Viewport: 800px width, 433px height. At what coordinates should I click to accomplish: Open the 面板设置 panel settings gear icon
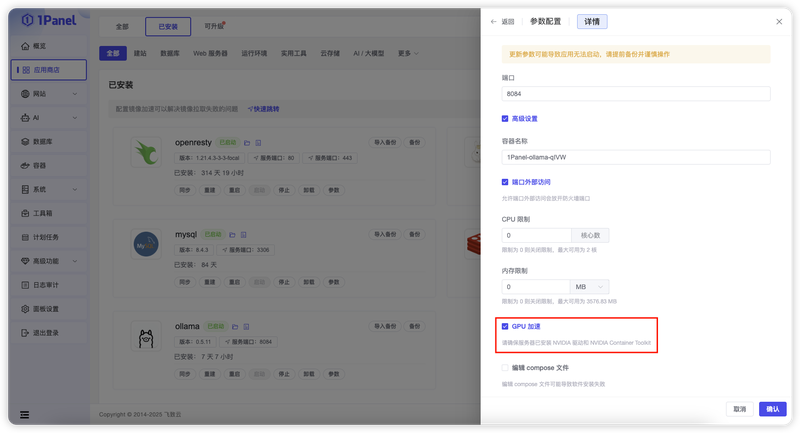tap(25, 309)
